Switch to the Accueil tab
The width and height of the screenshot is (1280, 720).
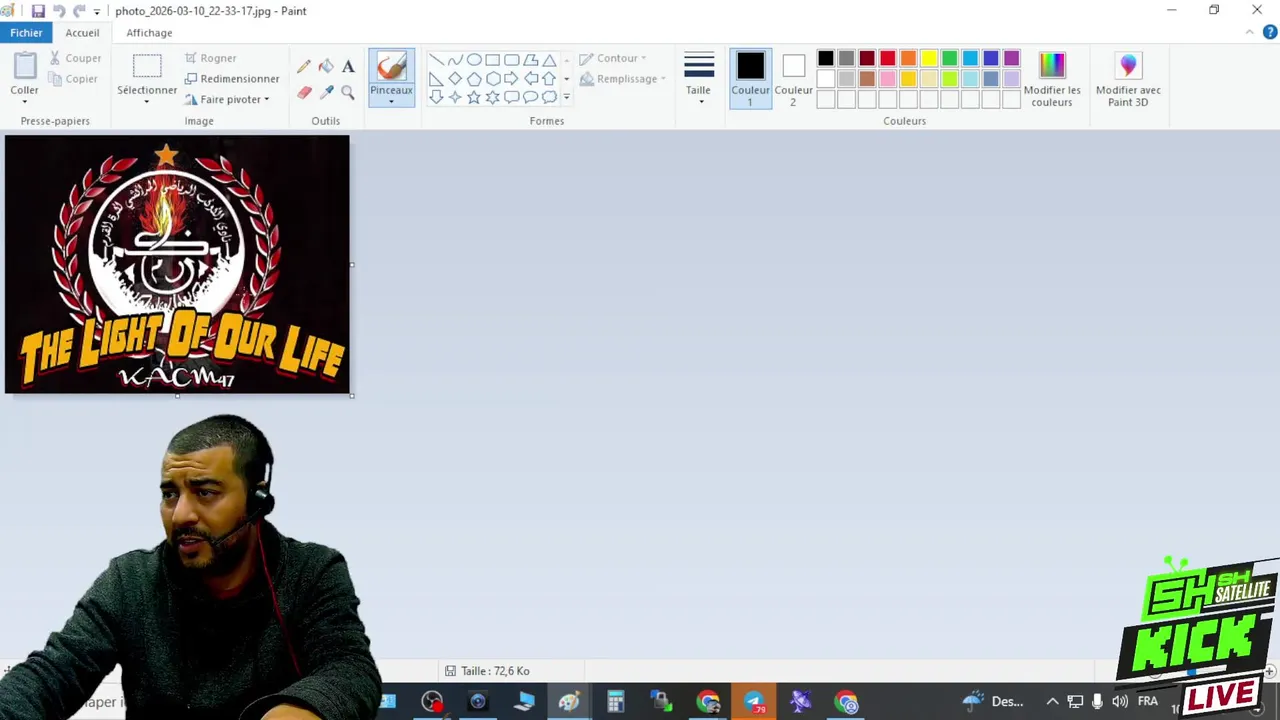point(82,32)
